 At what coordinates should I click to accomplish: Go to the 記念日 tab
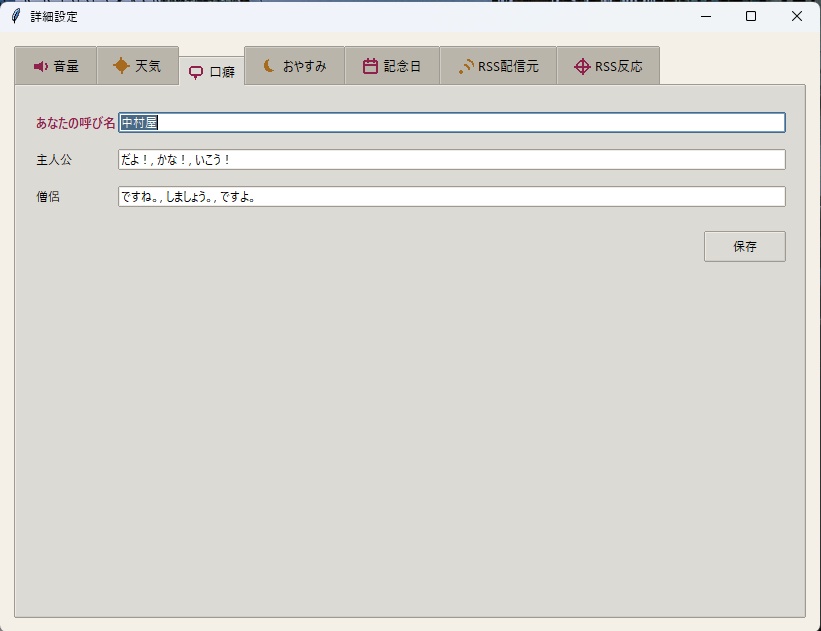392,65
